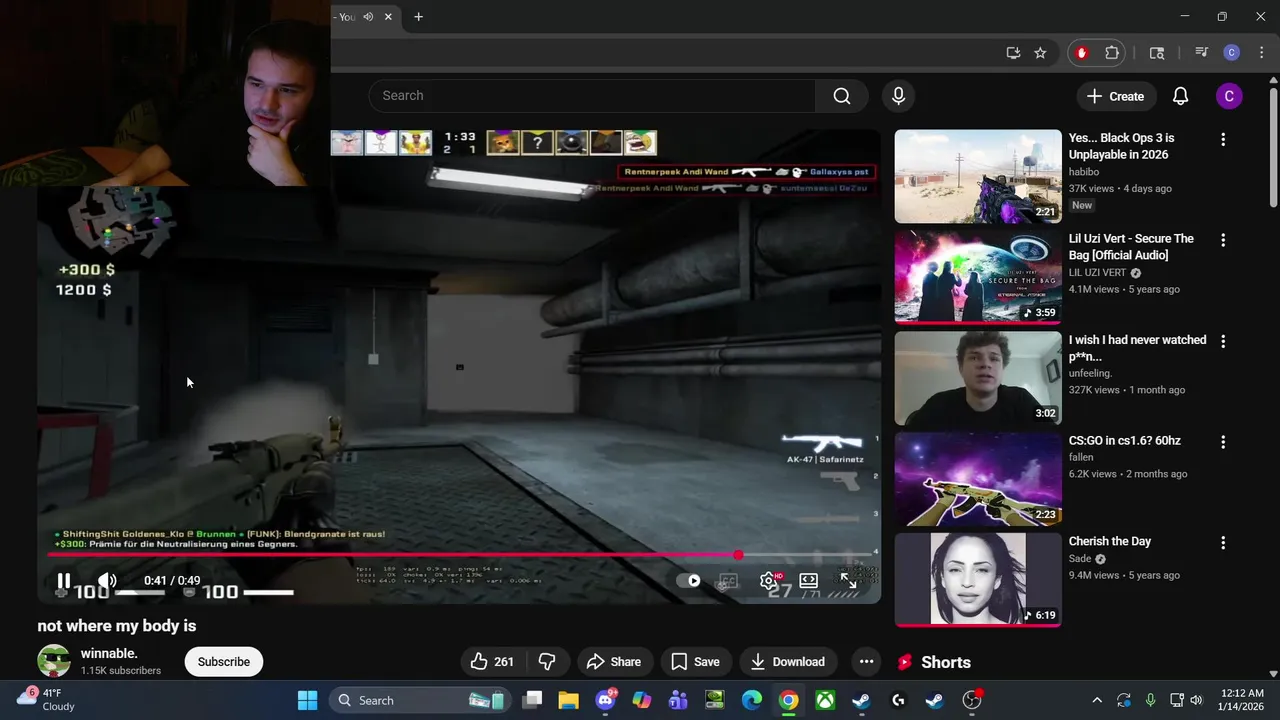Open Black Ops 3 Unplayable video thumbnail
Screen dimensions: 1280x720
(x=978, y=176)
